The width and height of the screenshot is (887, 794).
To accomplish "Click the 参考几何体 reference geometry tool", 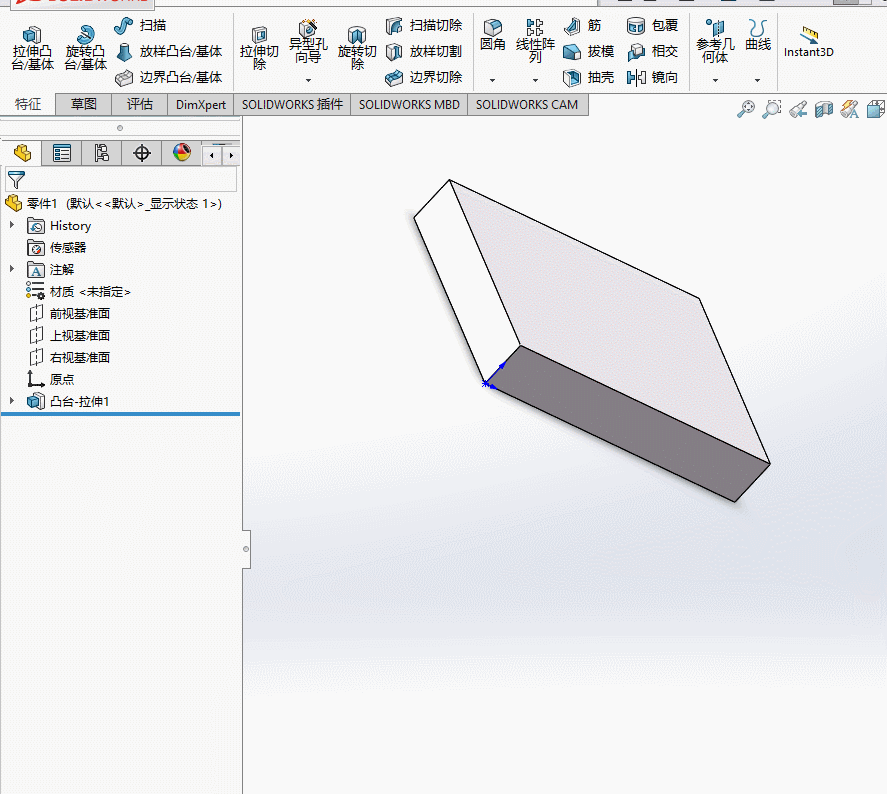I will pyautogui.click(x=715, y=41).
